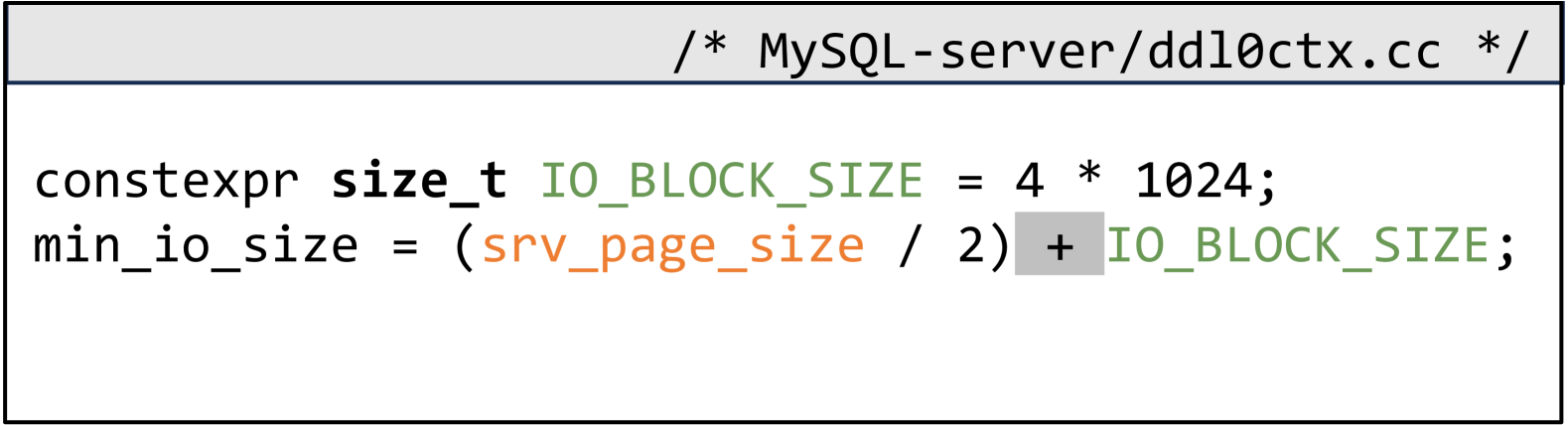Viewport: 1568px width, 425px height.
Task: Click the number 4 in the first line
Action: 1030,182
